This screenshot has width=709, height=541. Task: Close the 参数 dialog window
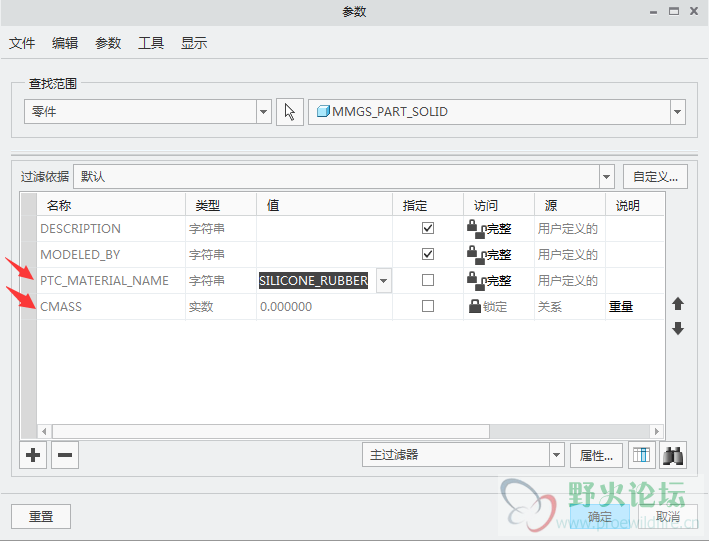pyautogui.click(x=694, y=11)
